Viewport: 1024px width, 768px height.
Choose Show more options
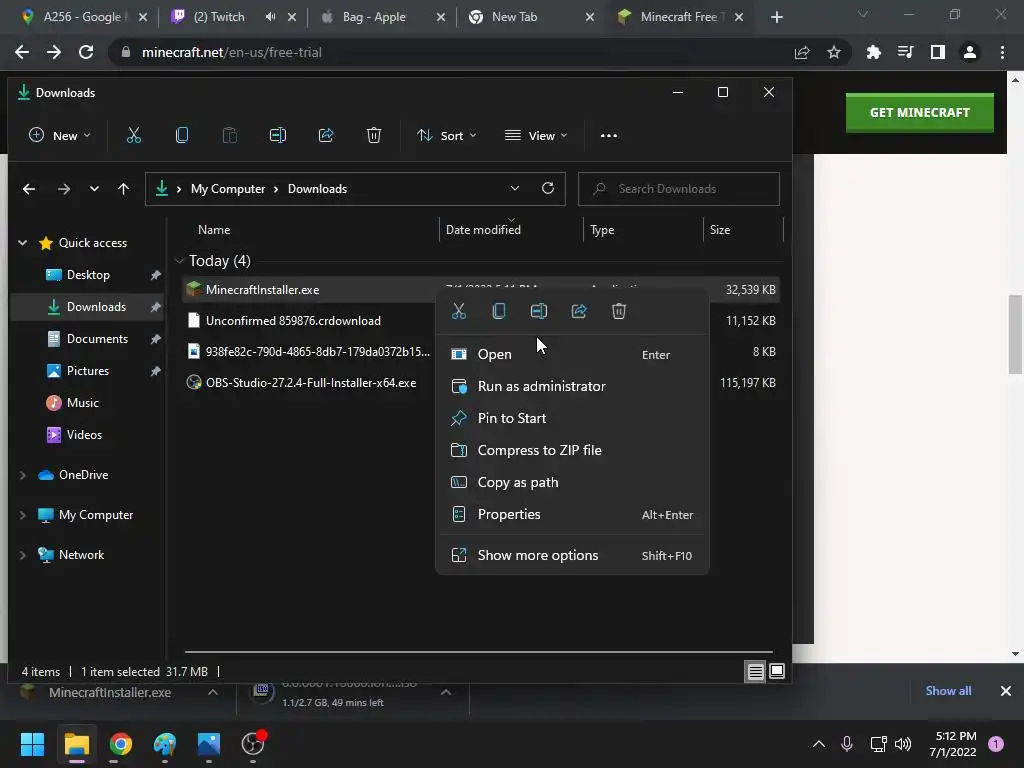[572, 555]
